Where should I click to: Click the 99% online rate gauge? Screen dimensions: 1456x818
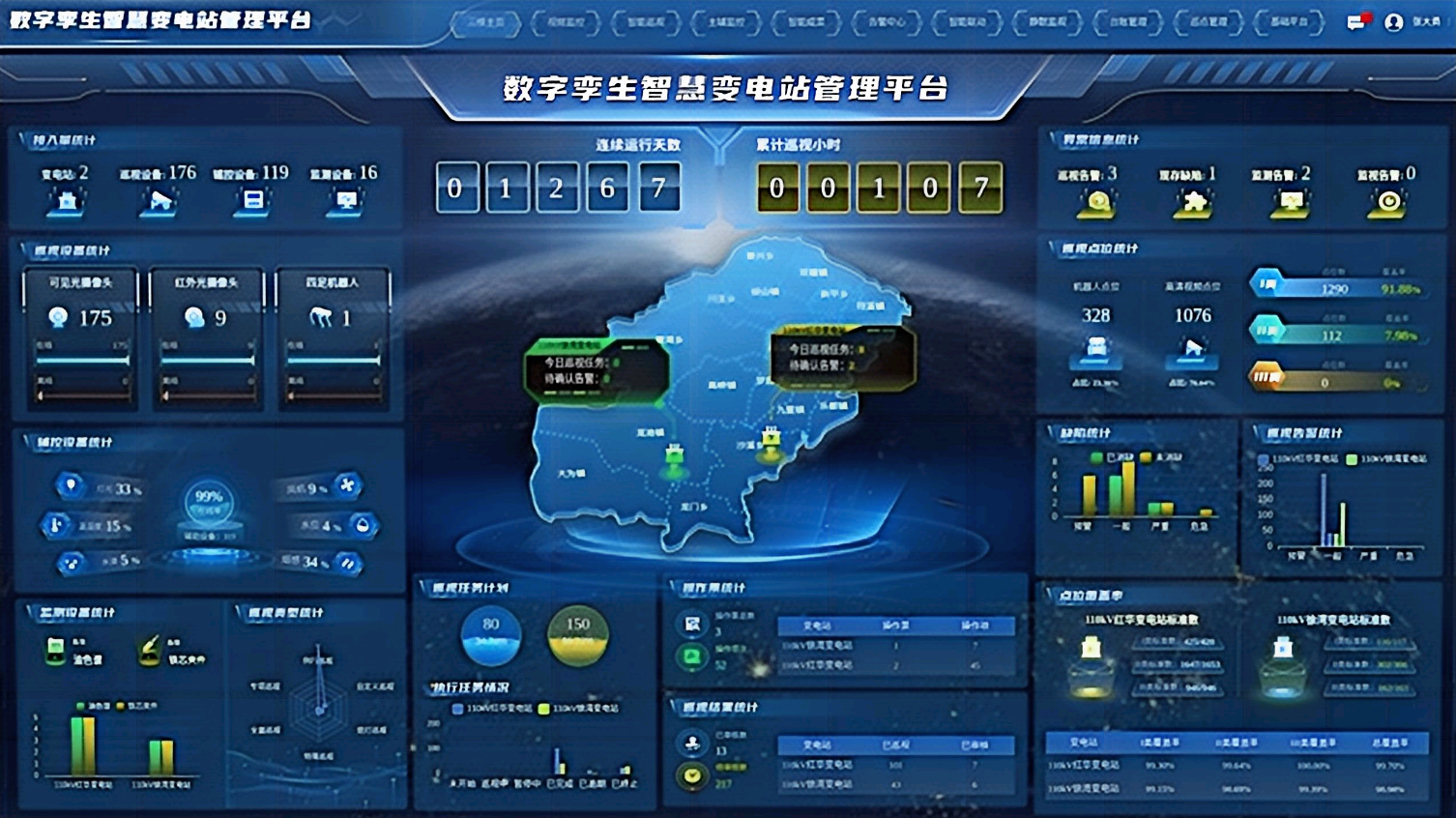pos(209,503)
